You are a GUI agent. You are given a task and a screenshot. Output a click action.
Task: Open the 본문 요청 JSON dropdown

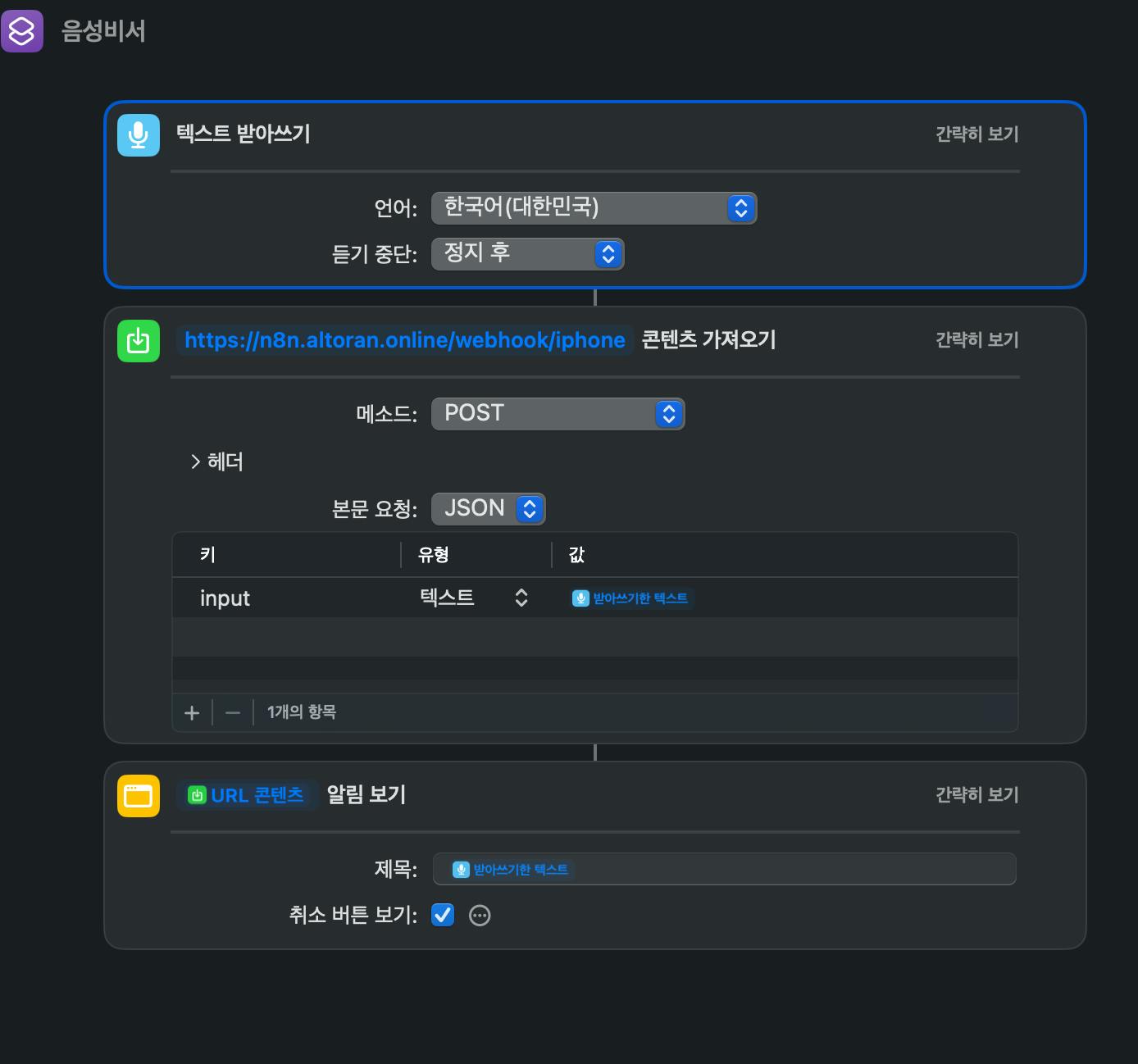click(x=488, y=509)
